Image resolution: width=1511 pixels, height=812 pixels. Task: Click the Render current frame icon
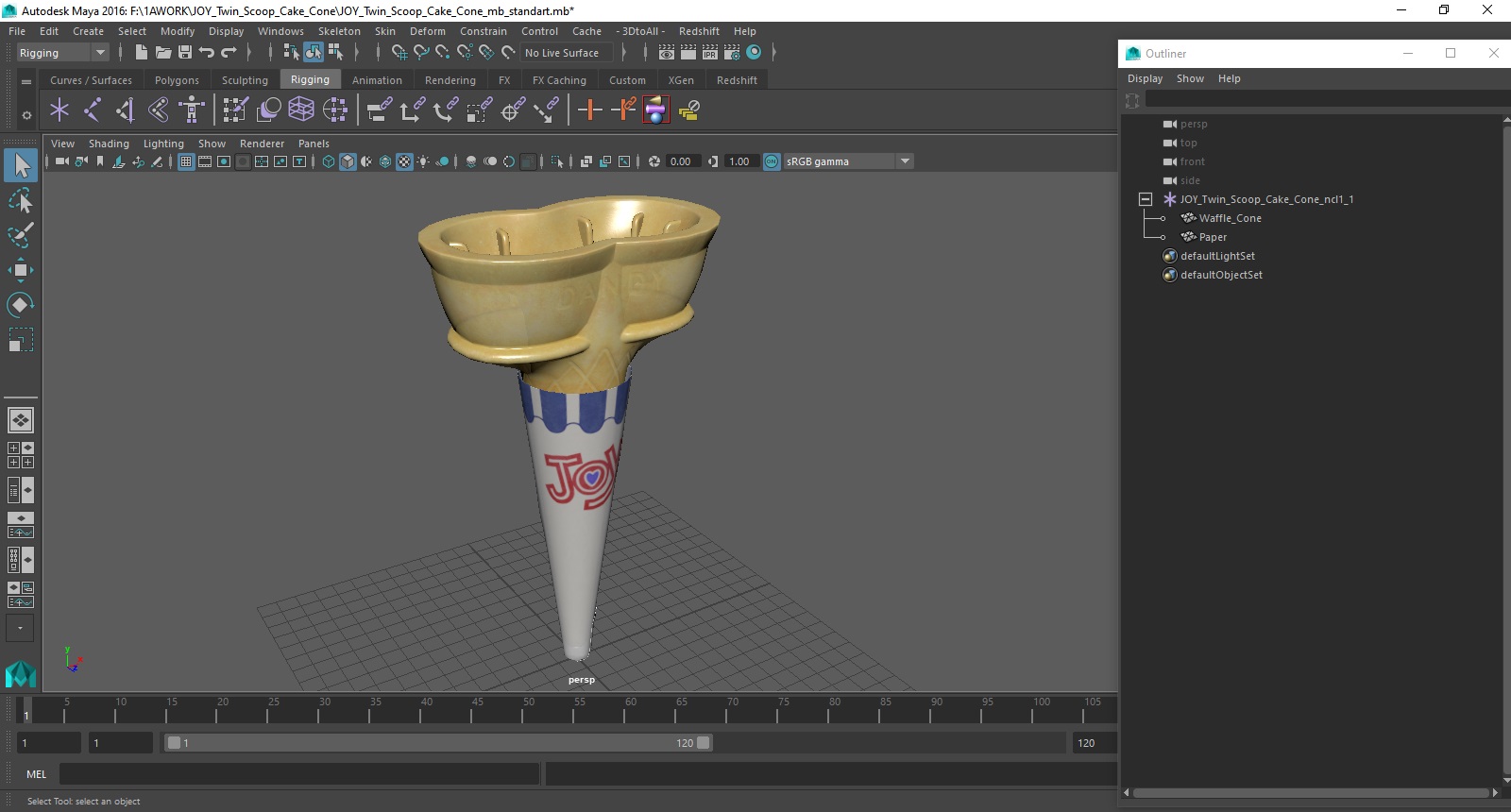pyautogui.click(x=688, y=53)
